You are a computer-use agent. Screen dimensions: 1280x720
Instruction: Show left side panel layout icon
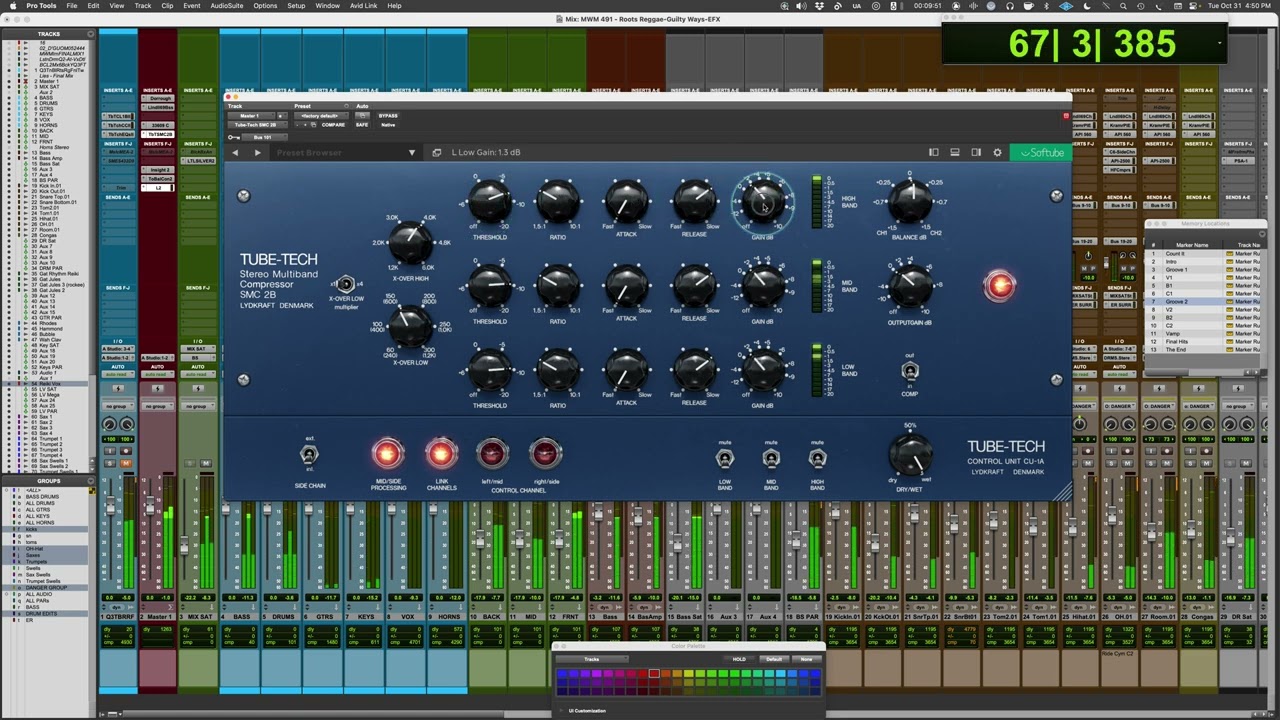[x=934, y=152]
